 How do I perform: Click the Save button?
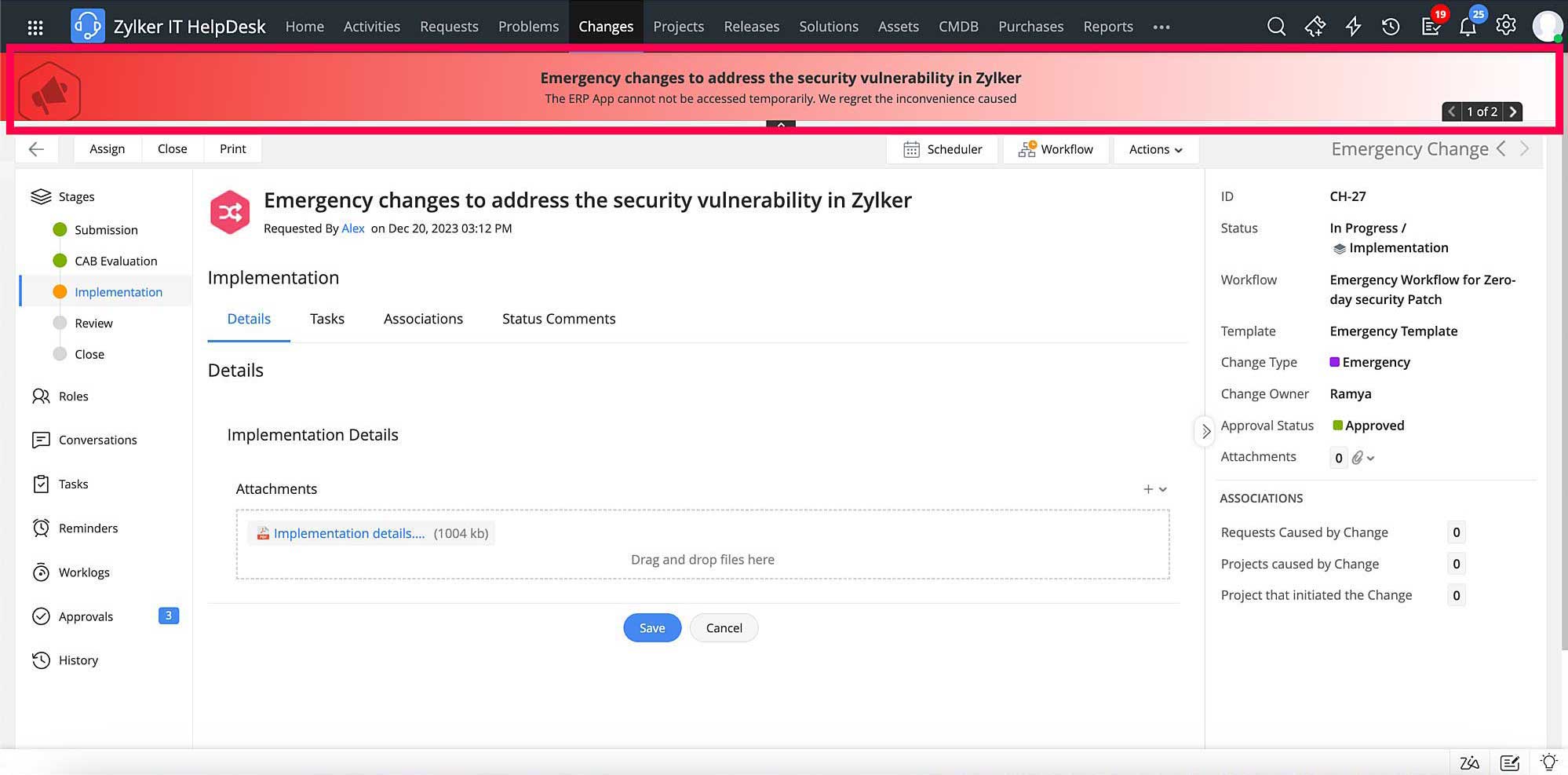[x=652, y=627]
